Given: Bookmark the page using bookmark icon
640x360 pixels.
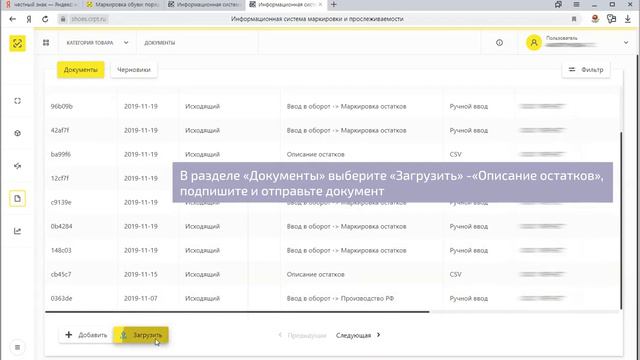Looking at the screenshot, I should pos(574,19).
